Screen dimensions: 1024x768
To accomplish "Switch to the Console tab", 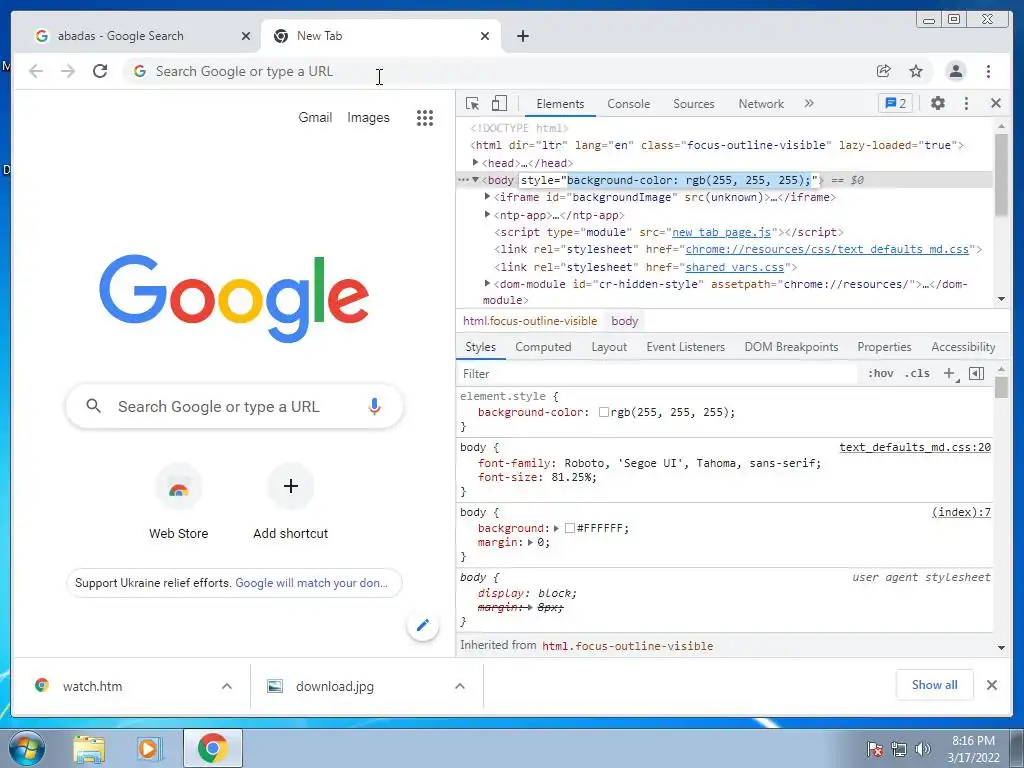I will (628, 104).
